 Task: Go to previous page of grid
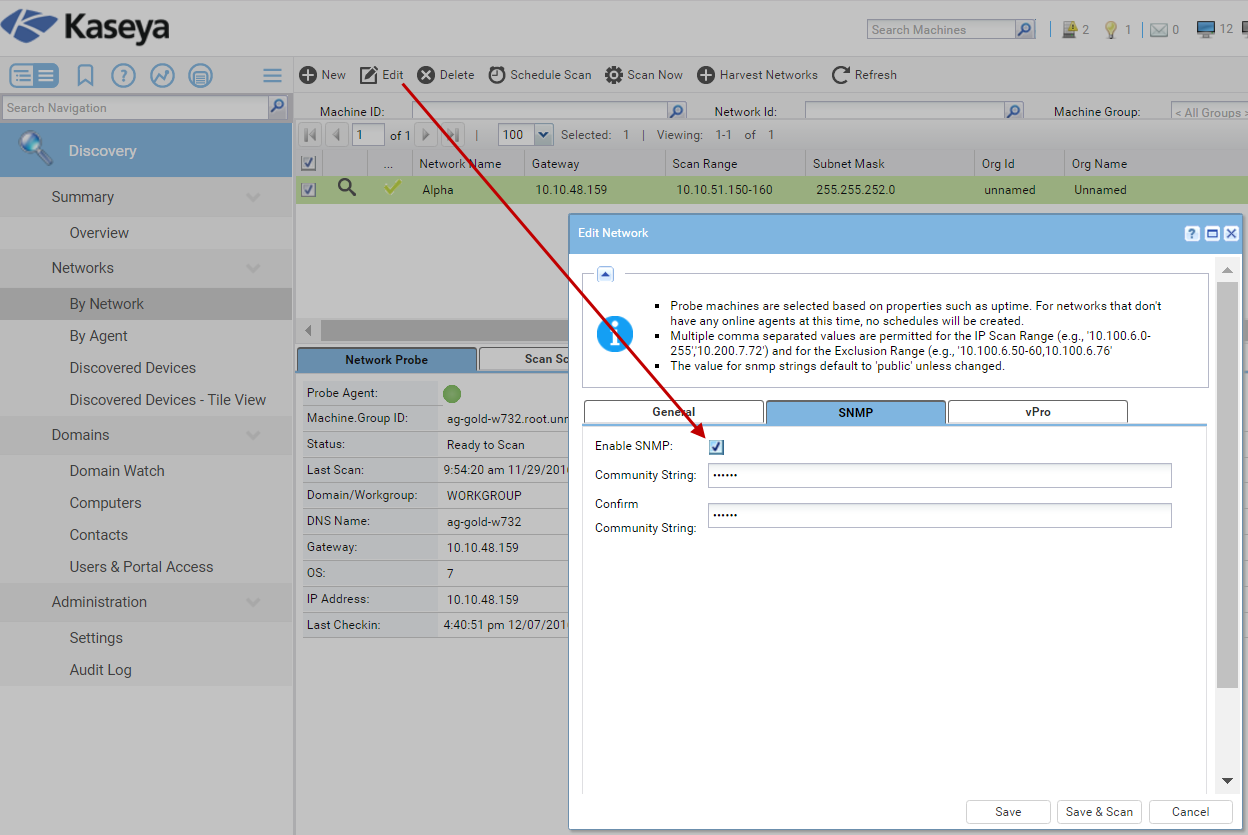pyautogui.click(x=336, y=134)
